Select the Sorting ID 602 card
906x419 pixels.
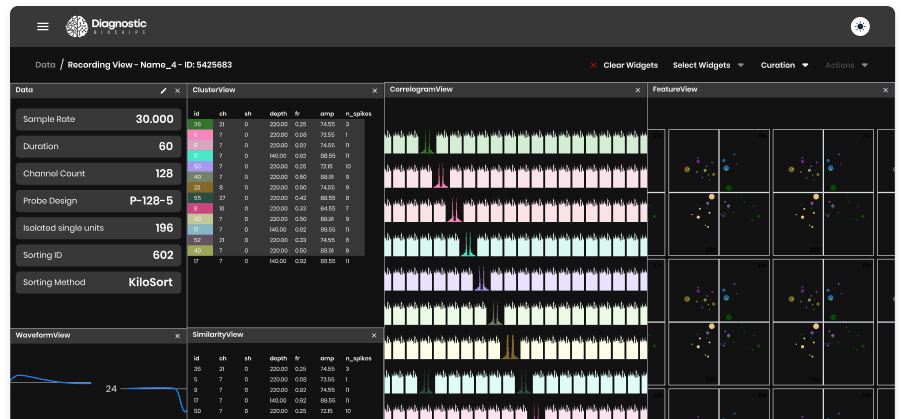pos(98,255)
